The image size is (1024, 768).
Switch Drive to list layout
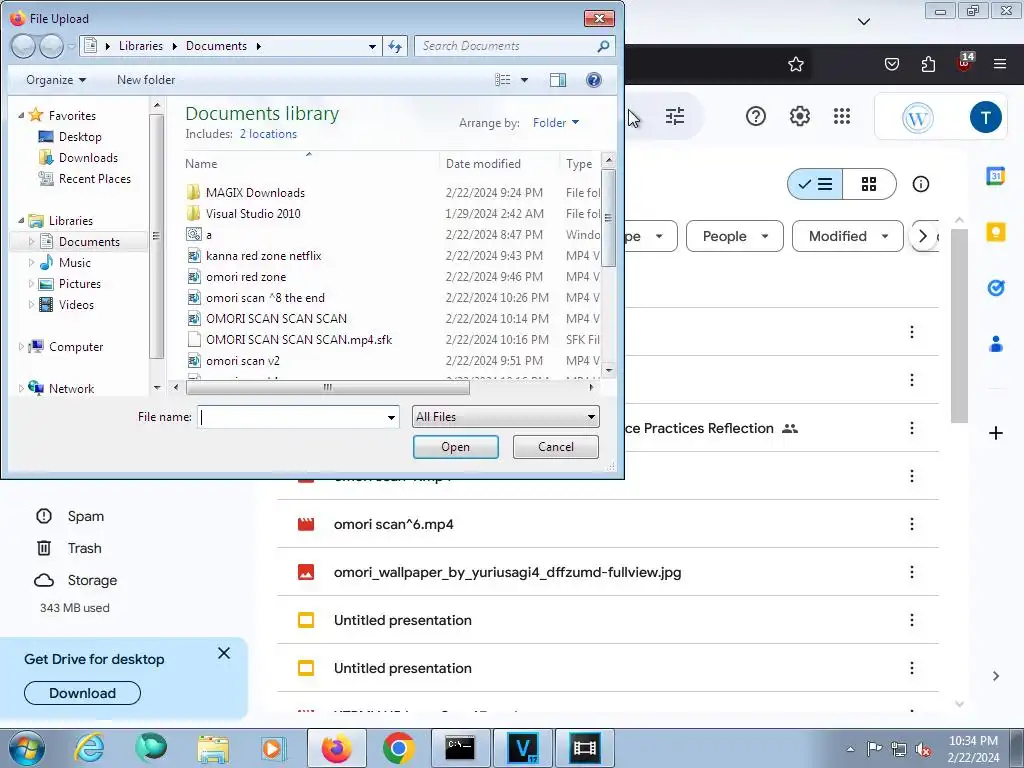(815, 184)
